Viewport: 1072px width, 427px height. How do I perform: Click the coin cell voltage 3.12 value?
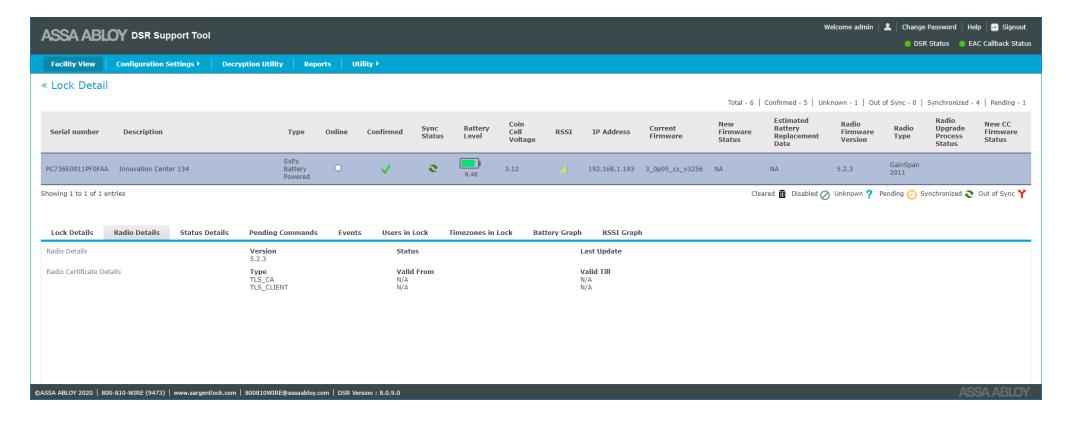click(511, 169)
